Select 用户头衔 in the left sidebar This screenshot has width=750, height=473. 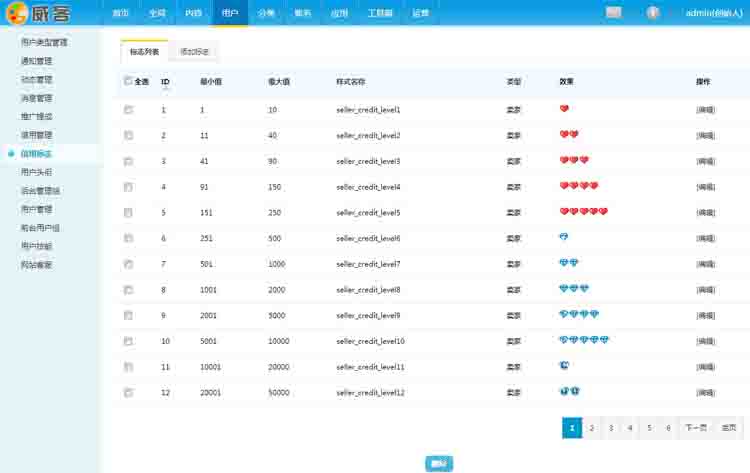pos(37,172)
